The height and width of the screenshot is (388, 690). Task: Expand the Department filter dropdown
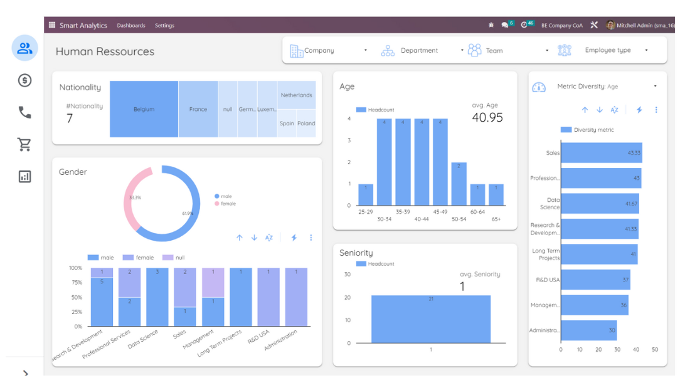tap(422, 51)
